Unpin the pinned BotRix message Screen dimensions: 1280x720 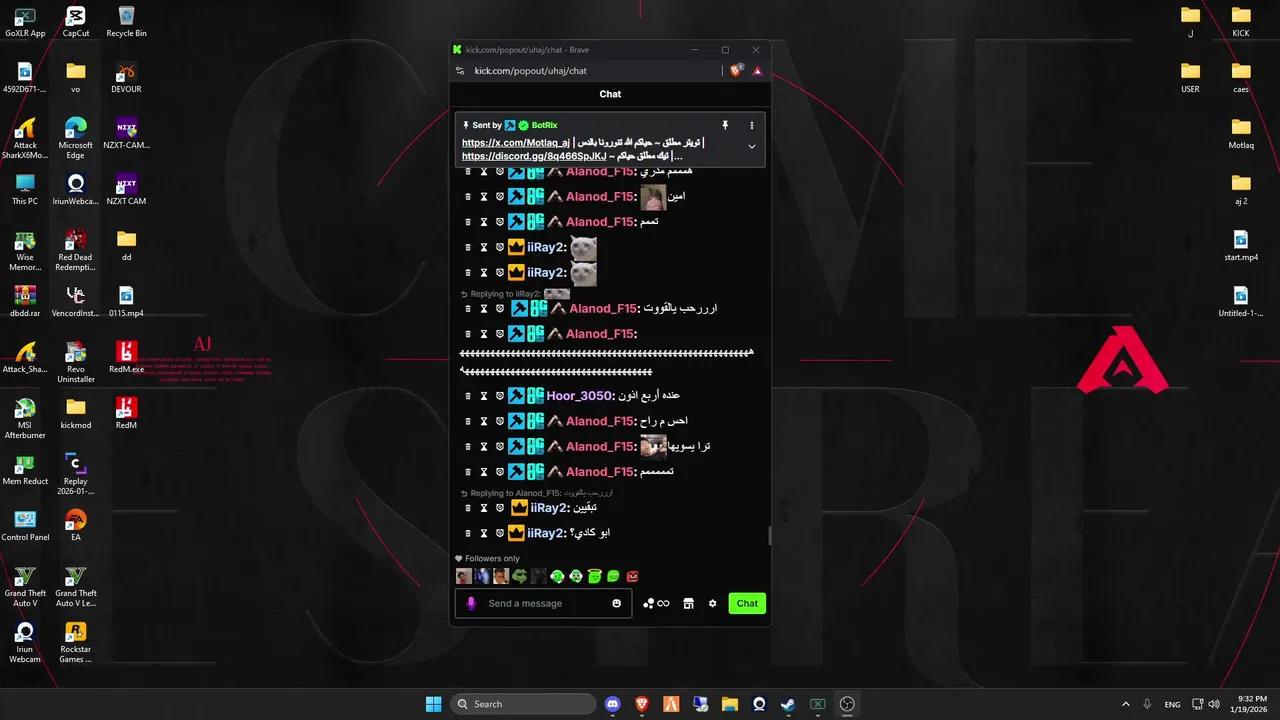click(x=726, y=125)
